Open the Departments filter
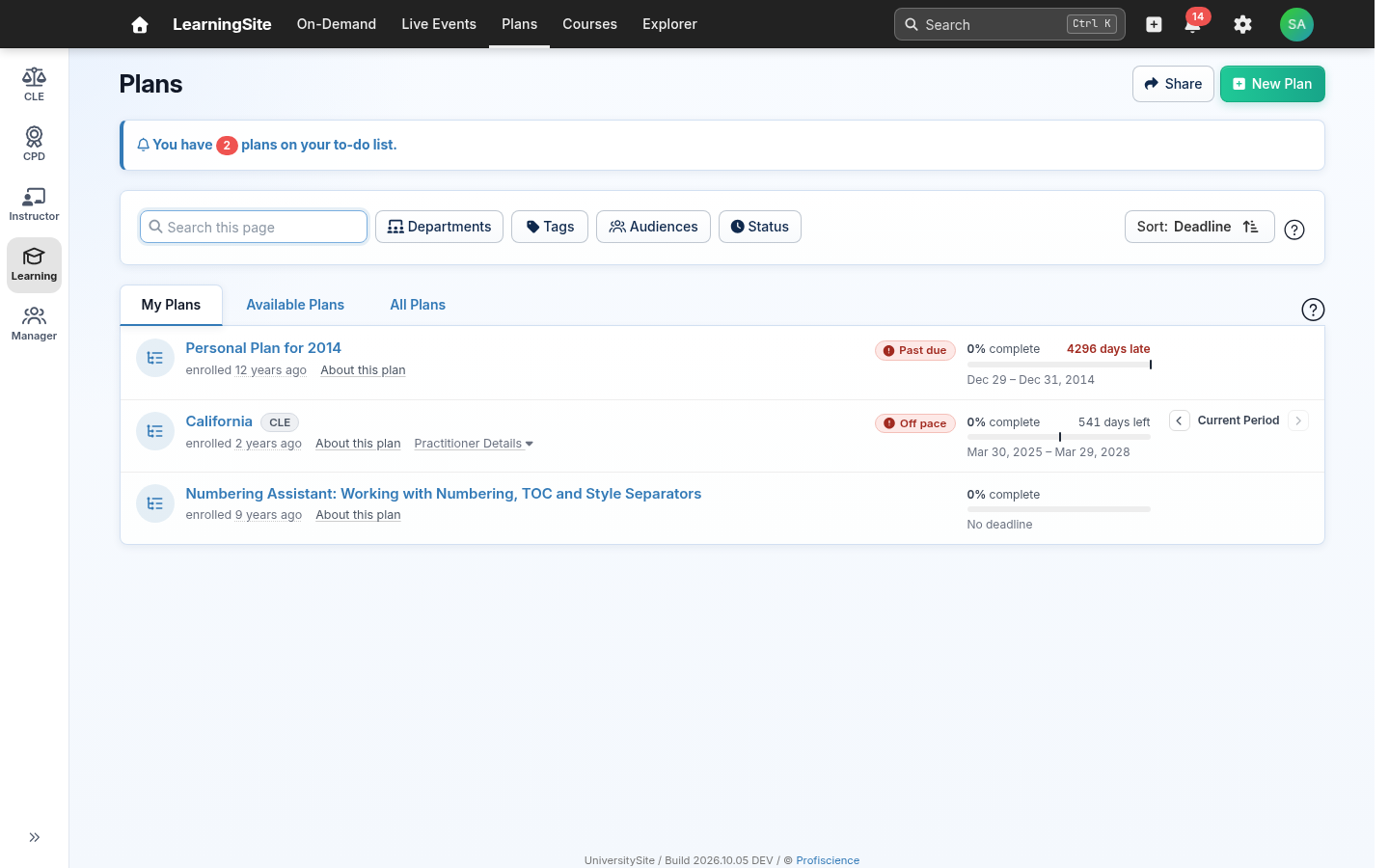The width and height of the screenshot is (1389, 868). pyautogui.click(x=439, y=227)
